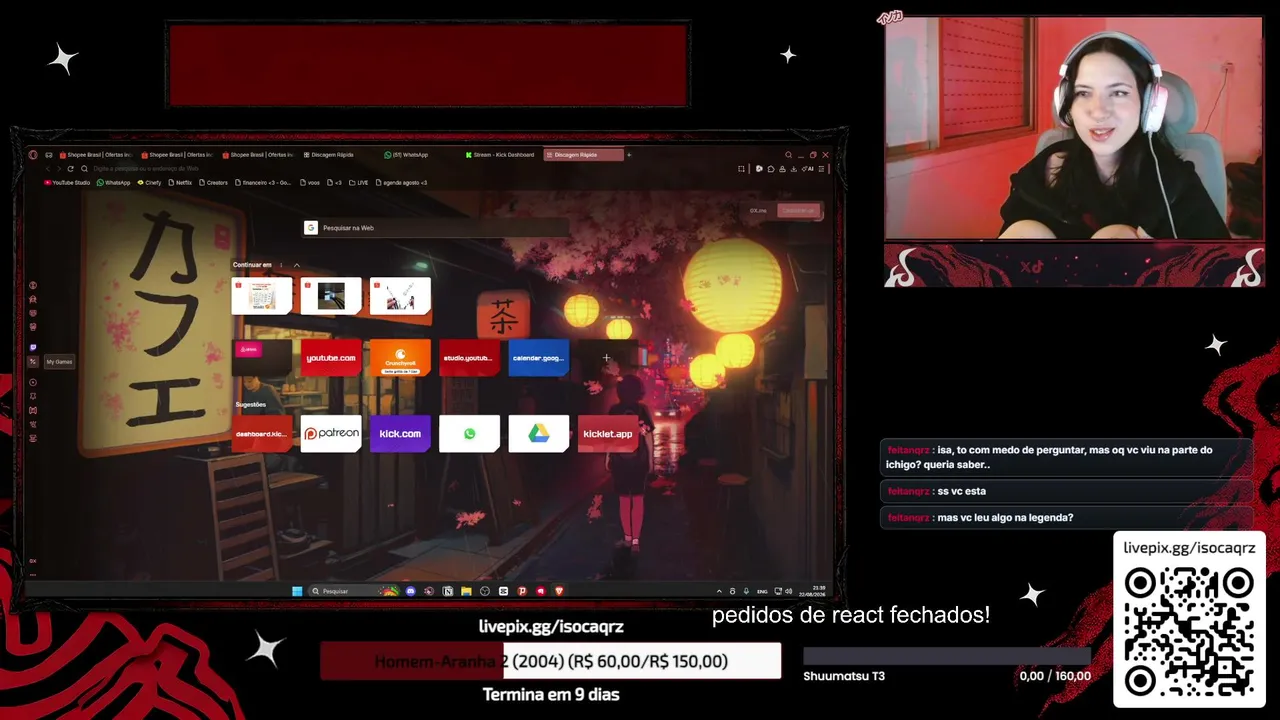Open the WhatsApp bookmark in bookmarks bar

pos(114,183)
